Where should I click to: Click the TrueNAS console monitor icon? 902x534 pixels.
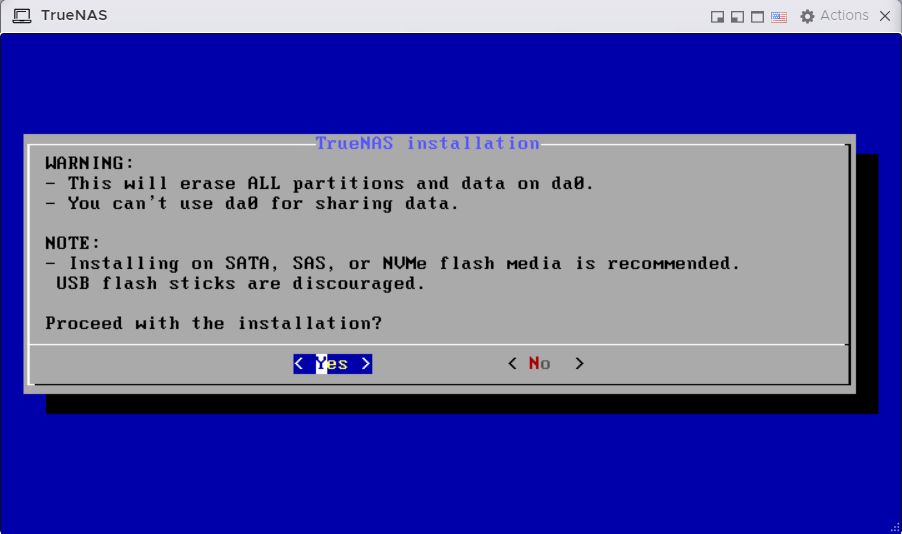tap(22, 16)
